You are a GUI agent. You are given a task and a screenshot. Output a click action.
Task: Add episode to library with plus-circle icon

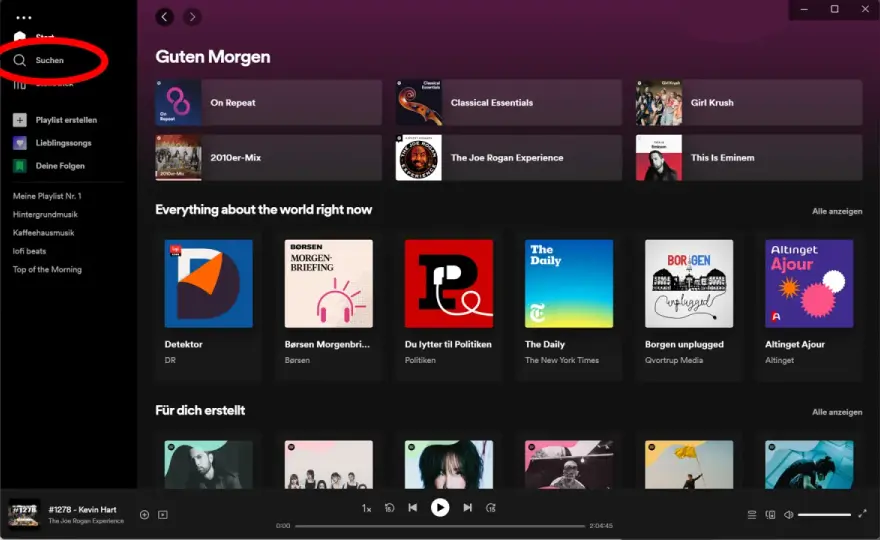(144, 515)
